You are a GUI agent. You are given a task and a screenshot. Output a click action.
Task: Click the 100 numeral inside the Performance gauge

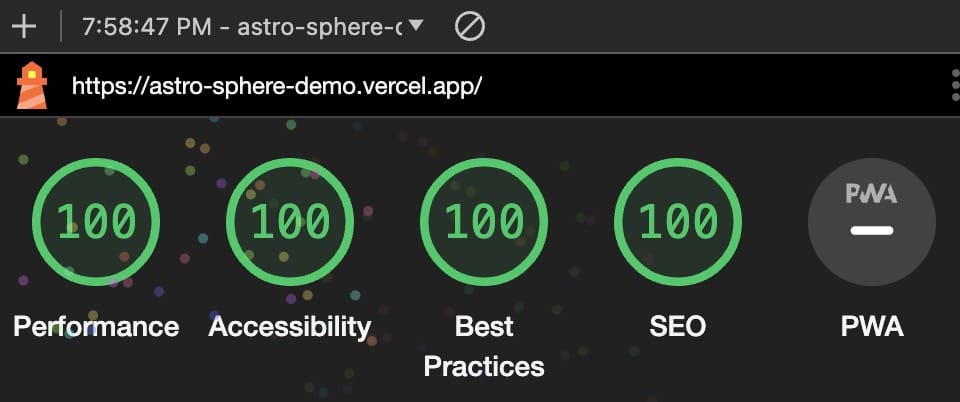coord(96,221)
